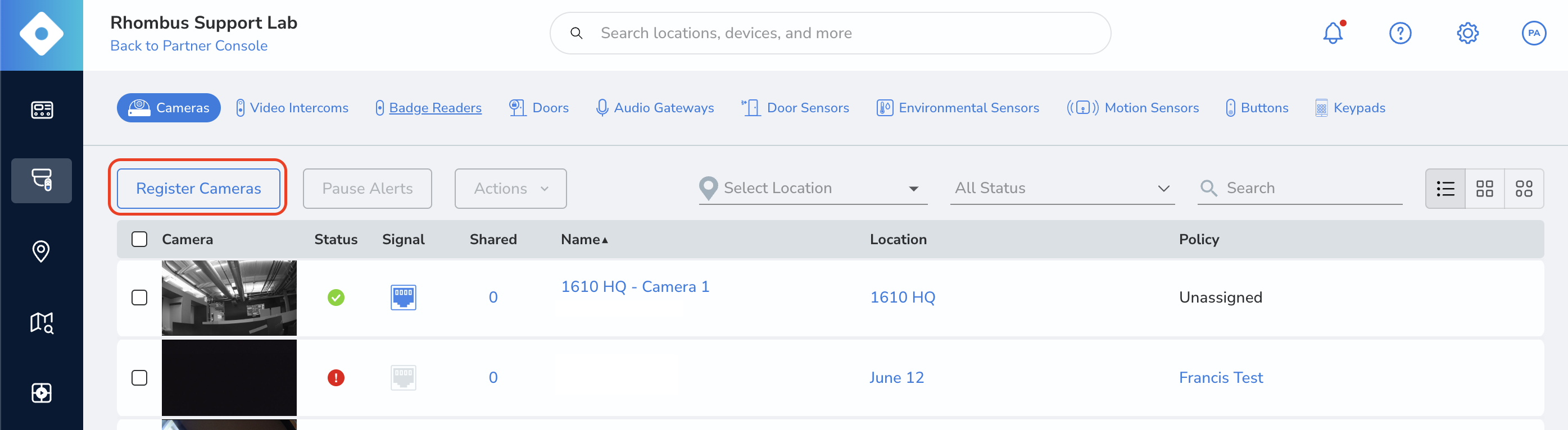Click the location pin icon beside Select Location

tap(708, 188)
